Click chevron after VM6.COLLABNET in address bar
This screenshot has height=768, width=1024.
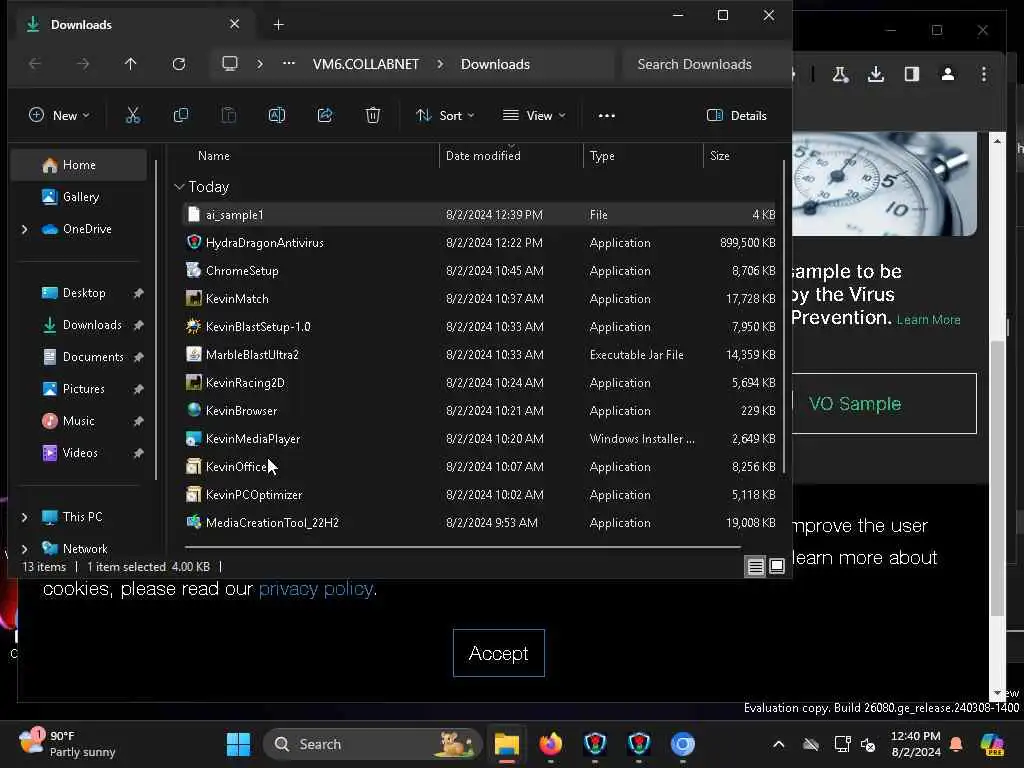tap(440, 64)
